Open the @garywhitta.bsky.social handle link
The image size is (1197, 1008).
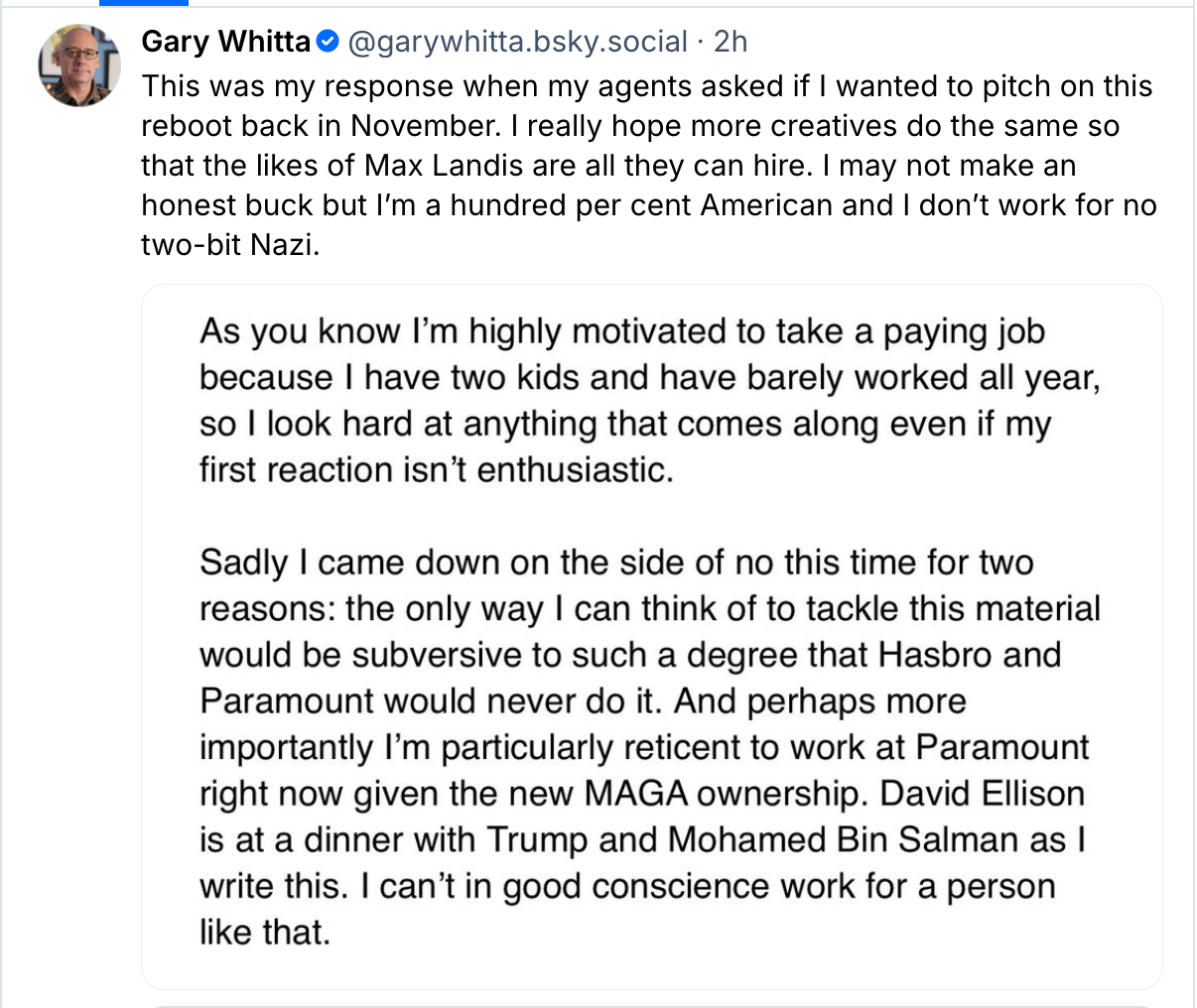[x=517, y=42]
